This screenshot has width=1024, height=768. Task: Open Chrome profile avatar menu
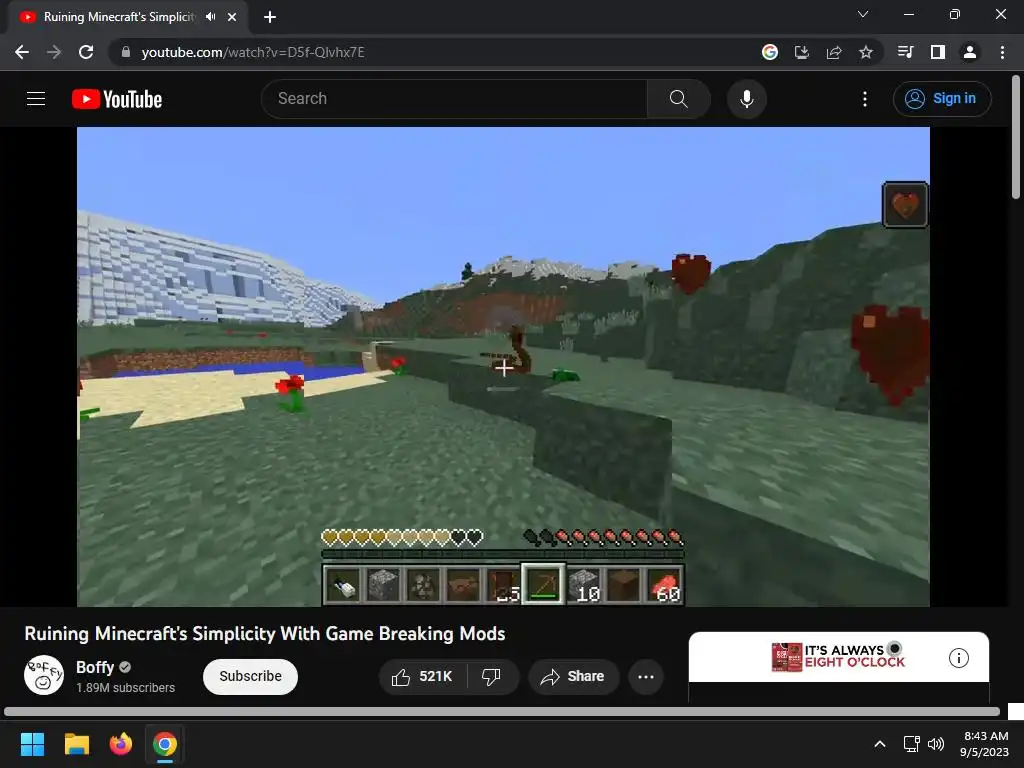coord(970,52)
